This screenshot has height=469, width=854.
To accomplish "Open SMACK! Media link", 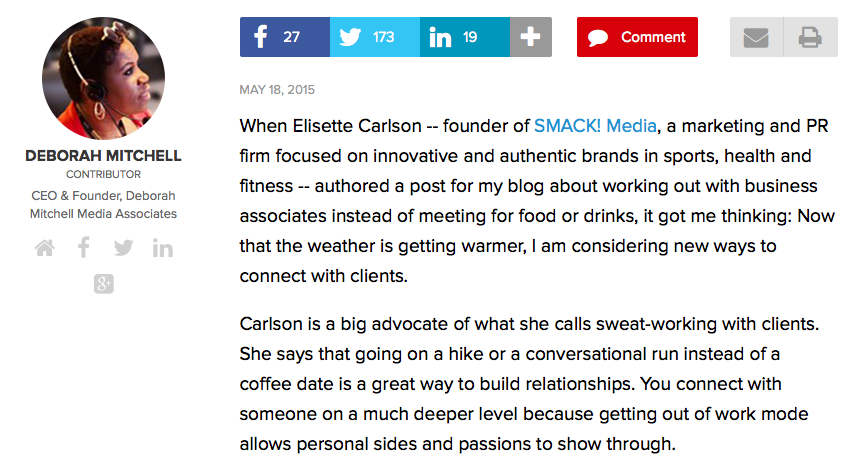I will (595, 126).
